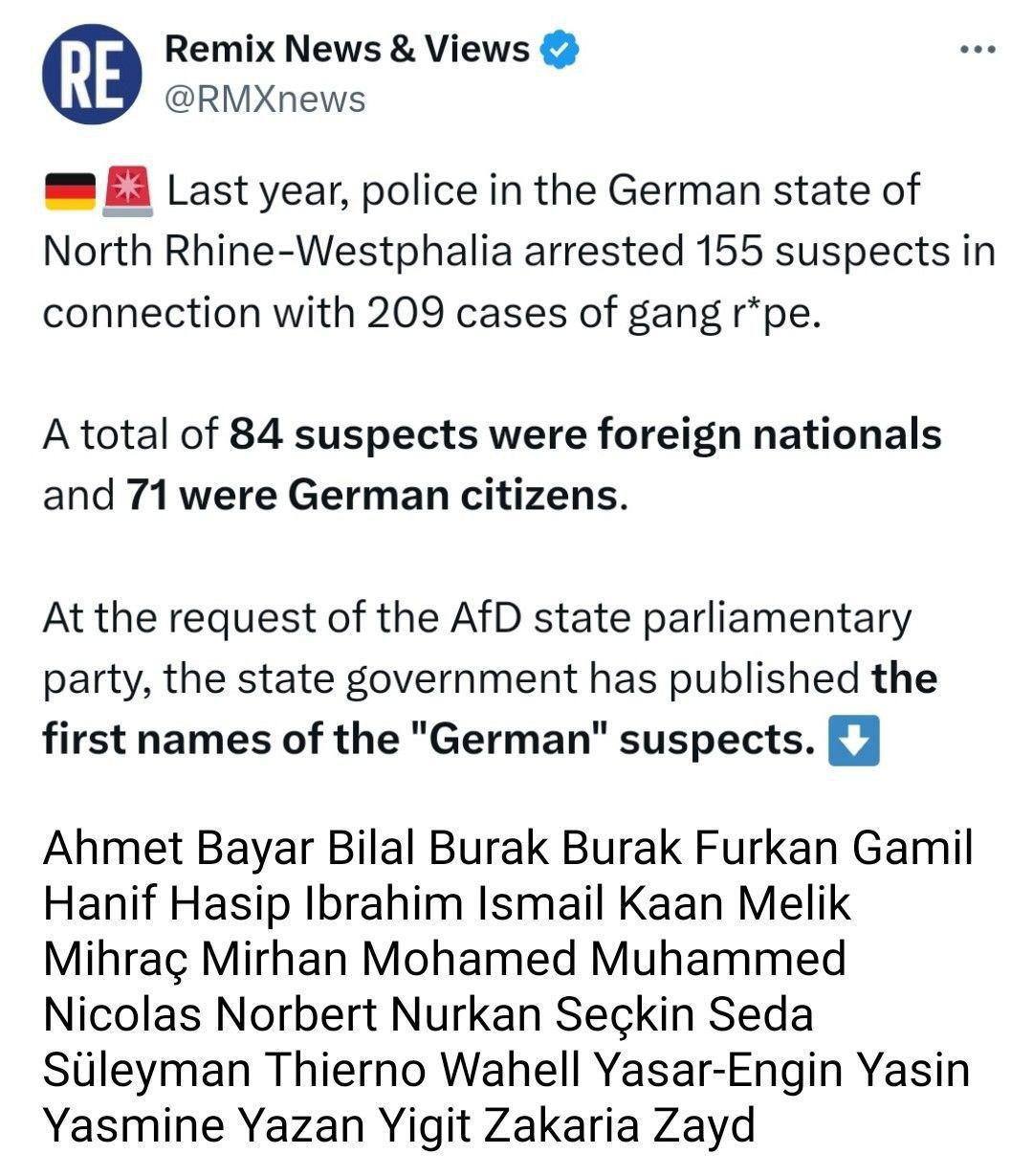Screen dimensions: 1033x1176
Task: Open the @RMXnews handle link
Action: tap(265, 99)
